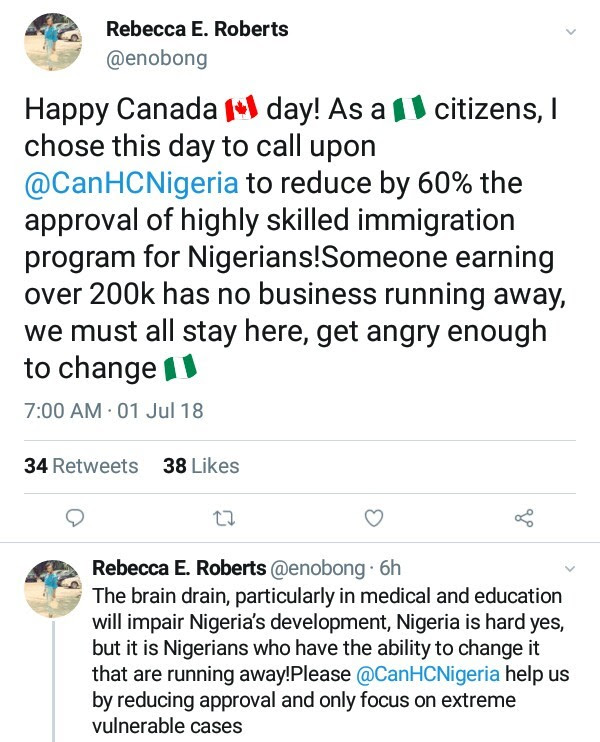
Task: Tap the share icon under the tweet
Action: (523, 517)
